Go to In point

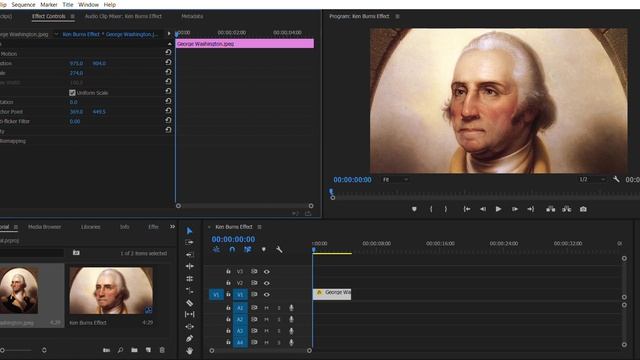point(467,209)
